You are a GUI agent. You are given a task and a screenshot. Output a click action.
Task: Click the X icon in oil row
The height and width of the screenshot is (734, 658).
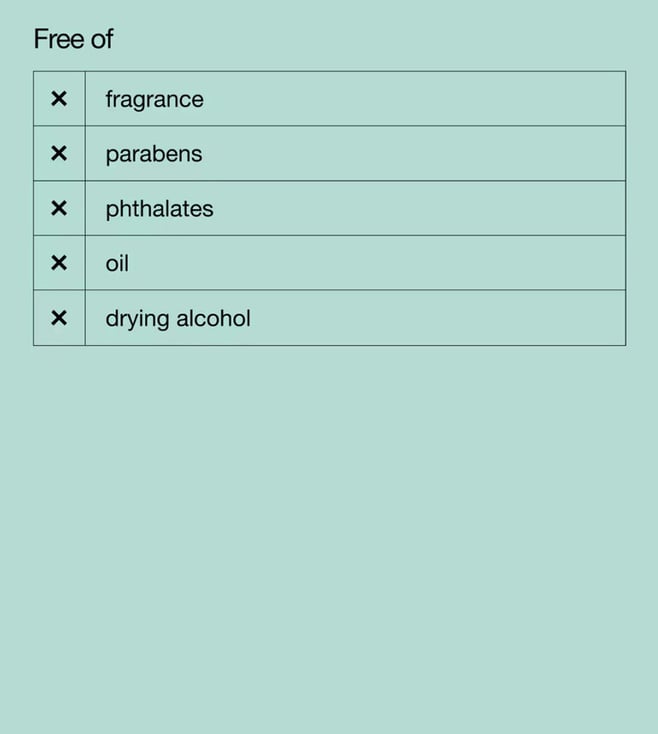pos(59,263)
